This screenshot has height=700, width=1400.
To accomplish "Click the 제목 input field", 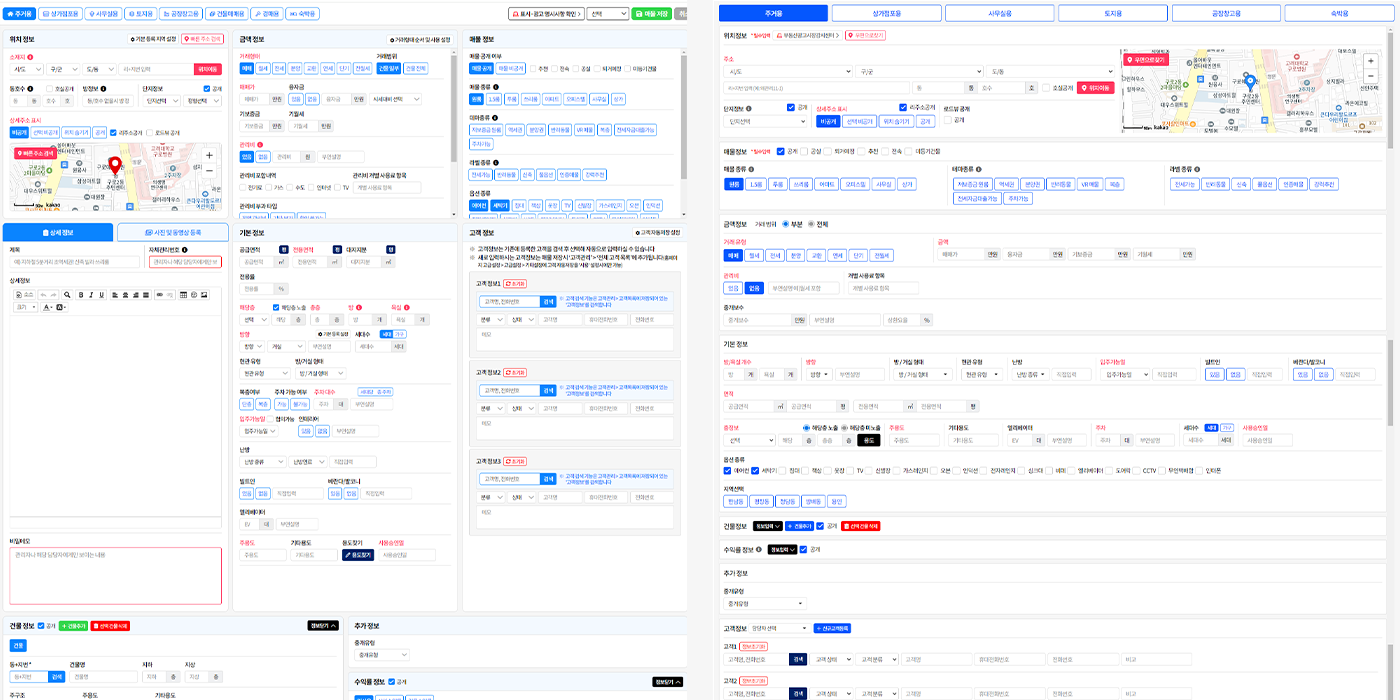I will click(75, 262).
